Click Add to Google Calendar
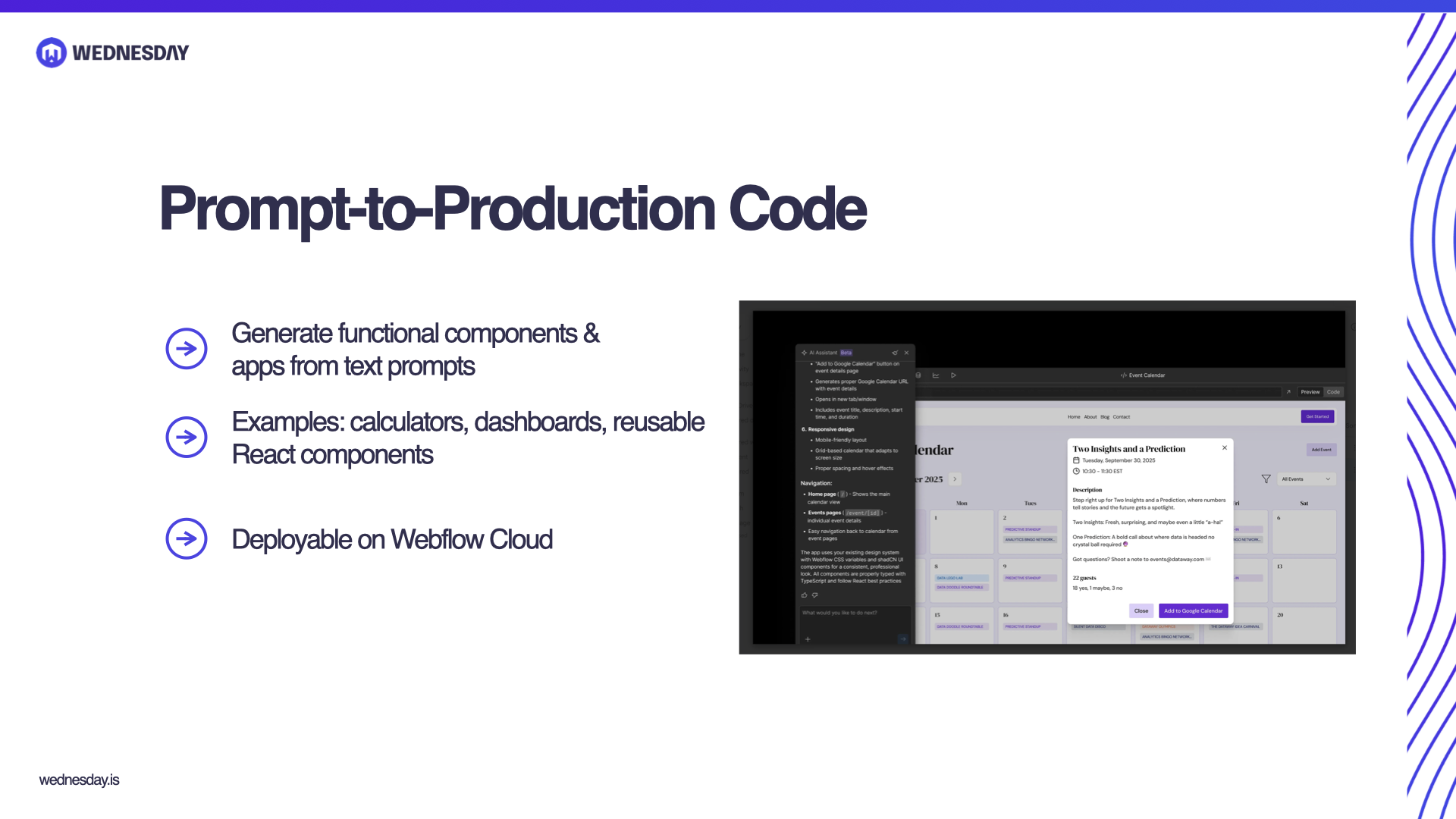Screen dimensions: 1456x819 coord(1193,610)
